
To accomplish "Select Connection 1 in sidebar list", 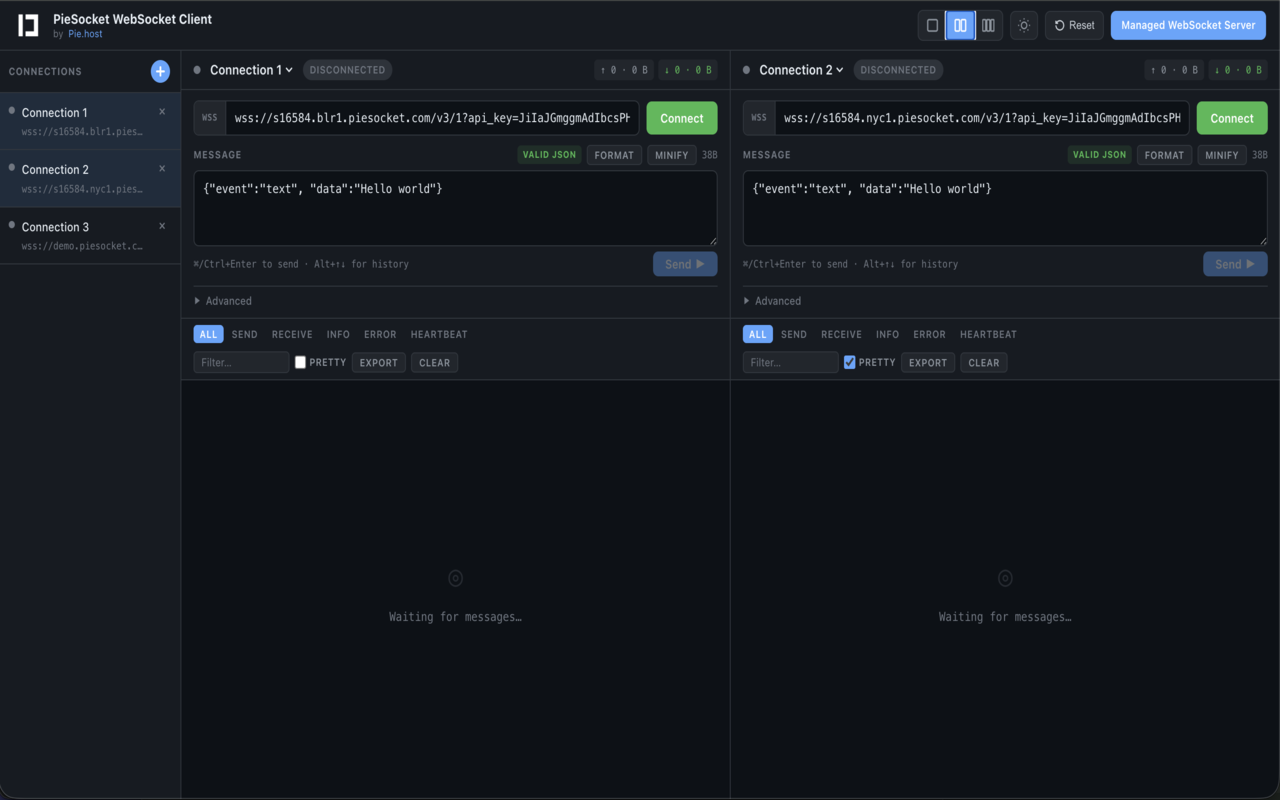I will tap(90, 121).
